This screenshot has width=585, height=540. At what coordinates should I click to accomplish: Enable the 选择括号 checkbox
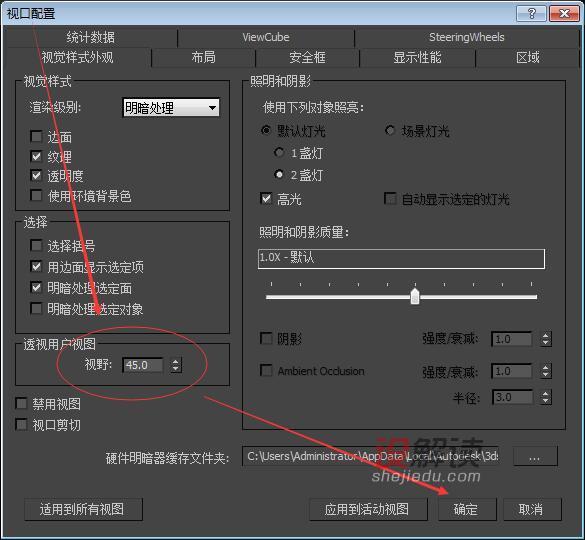pyautogui.click(x=36, y=246)
